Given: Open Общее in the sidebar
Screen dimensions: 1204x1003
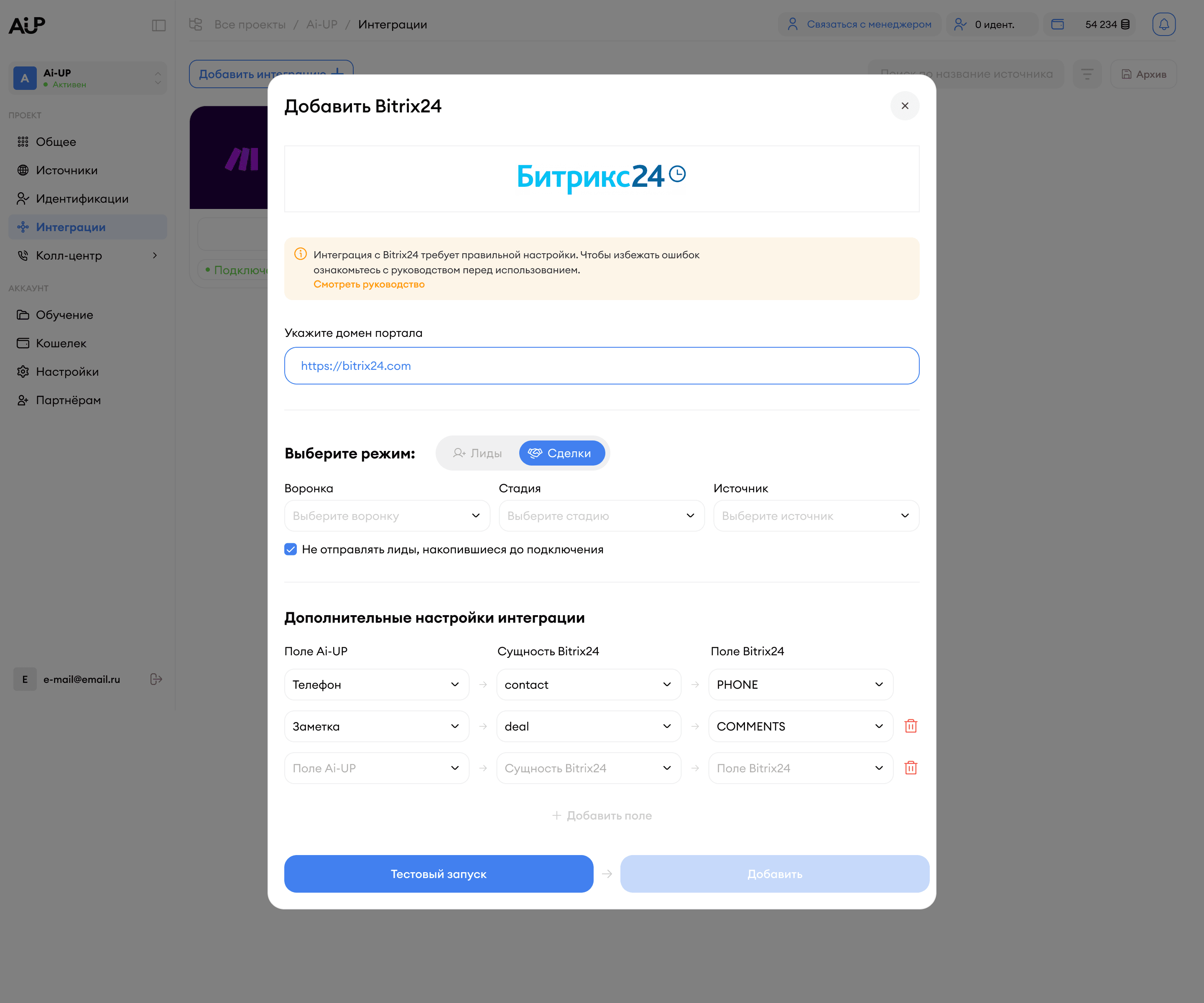Looking at the screenshot, I should coord(88,142).
